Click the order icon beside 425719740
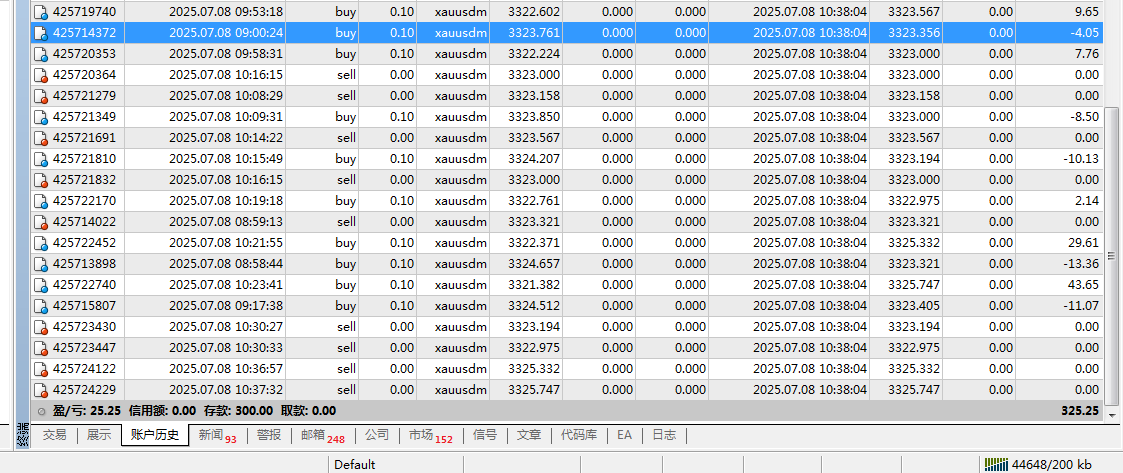Image resolution: width=1123 pixels, height=473 pixels. [42, 11]
